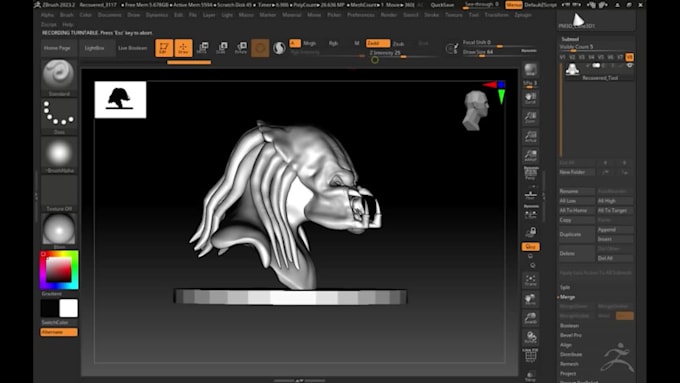Select the Move transform tool in top shelf
This screenshot has height=383, width=680.
[202, 48]
